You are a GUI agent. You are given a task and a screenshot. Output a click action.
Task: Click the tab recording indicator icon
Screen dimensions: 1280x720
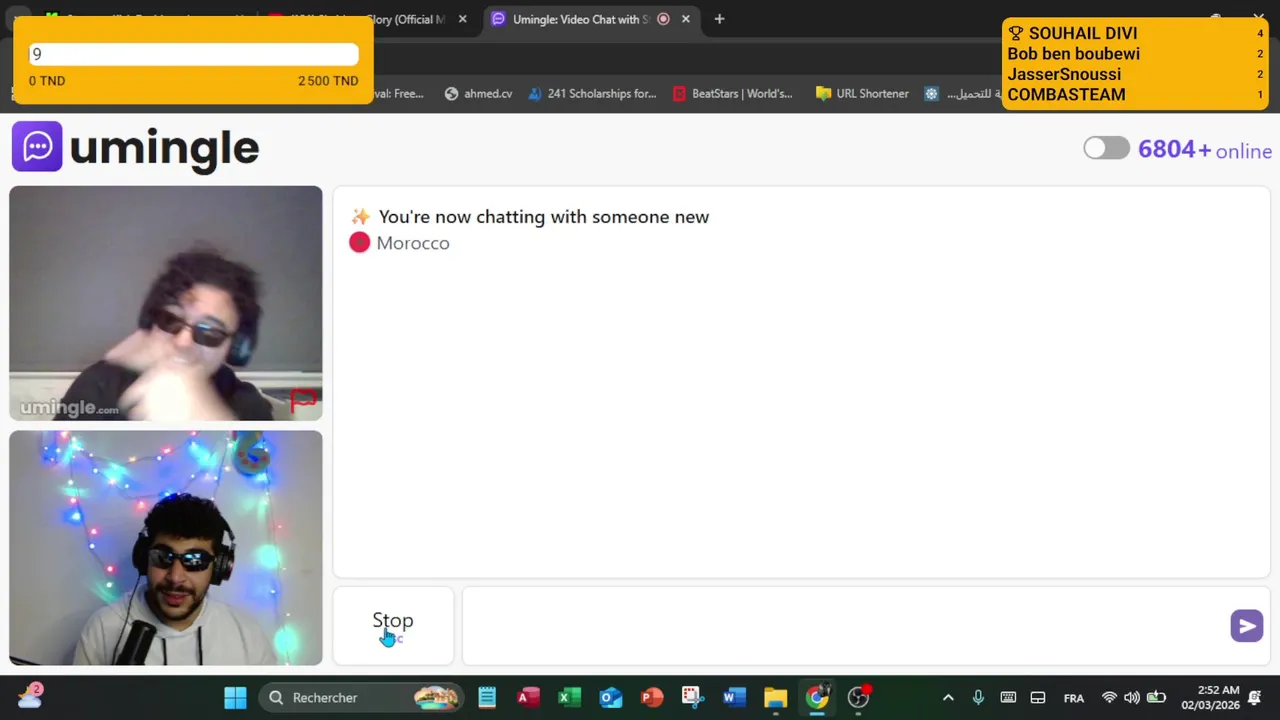pyautogui.click(x=663, y=19)
